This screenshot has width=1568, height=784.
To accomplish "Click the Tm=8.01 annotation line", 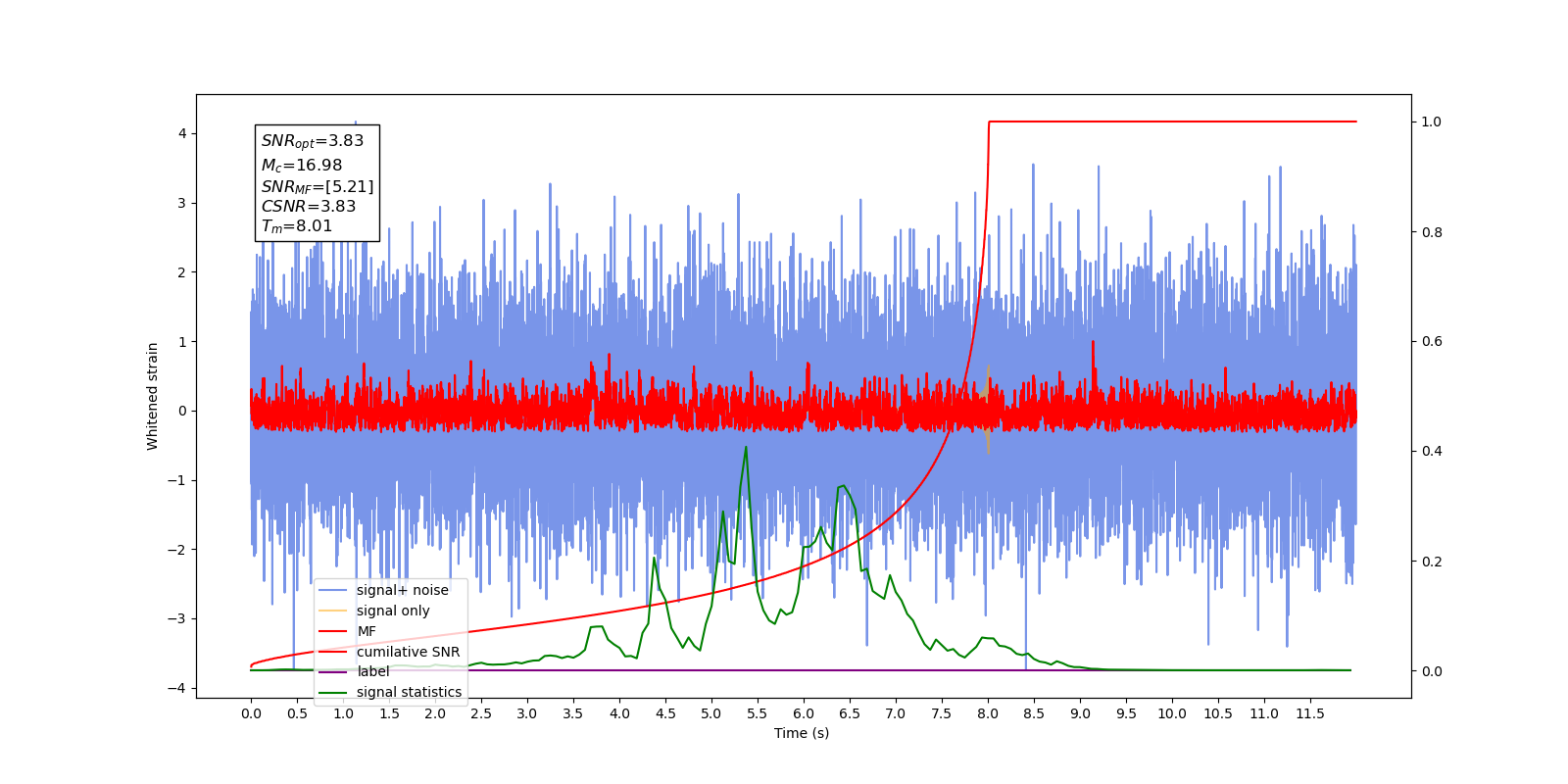I will point(297,226).
